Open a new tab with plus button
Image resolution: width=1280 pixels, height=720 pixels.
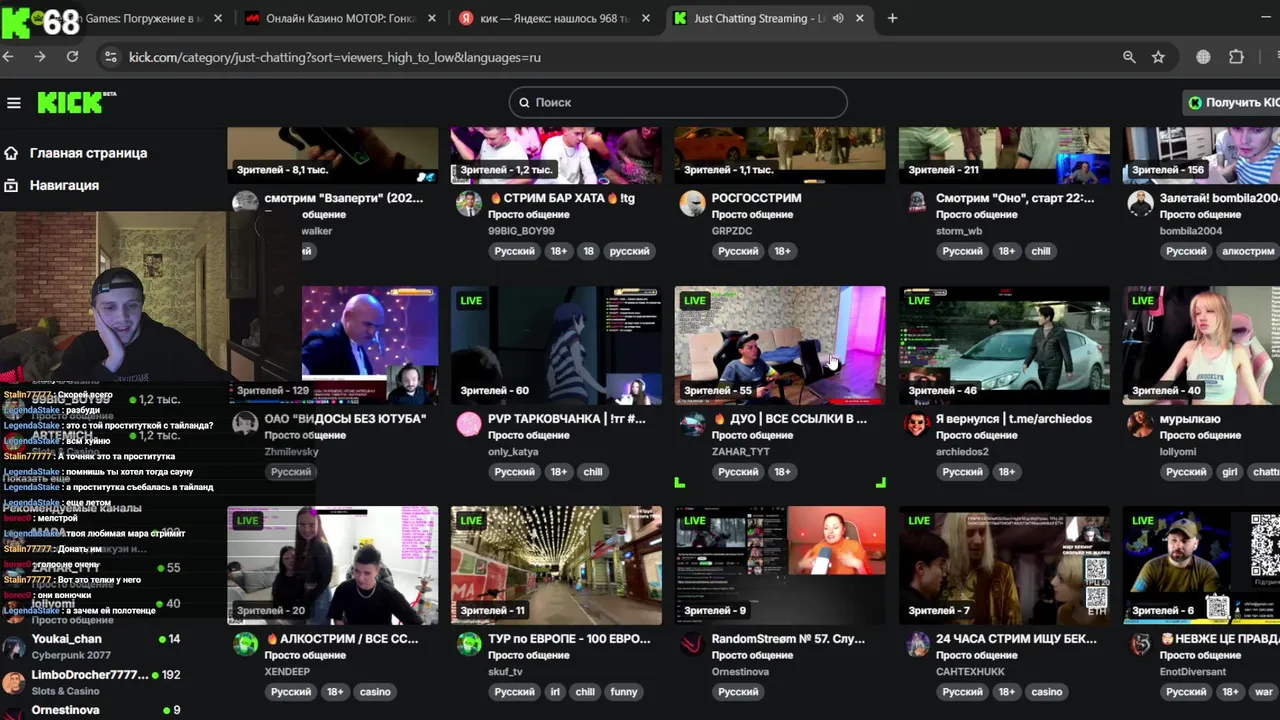point(892,18)
